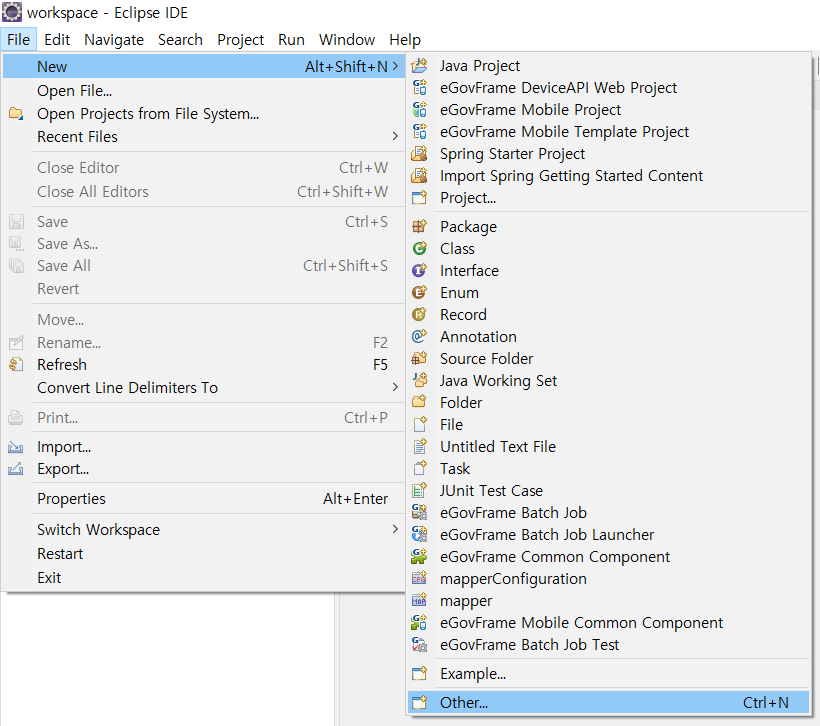820x726 pixels.
Task: Open the Navigate menu
Action: 114,40
